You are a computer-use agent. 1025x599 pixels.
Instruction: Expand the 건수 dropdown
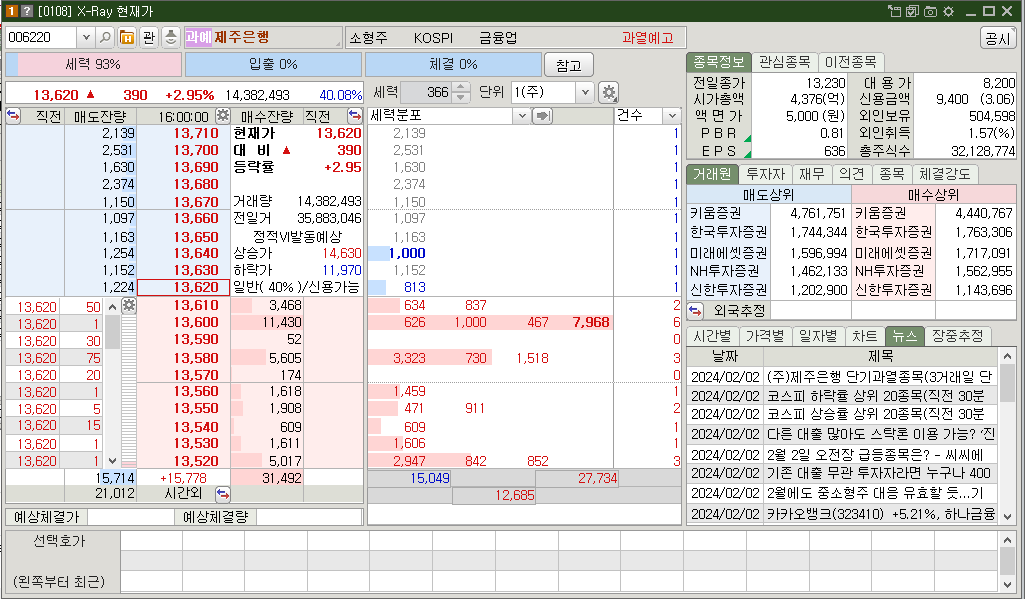pyautogui.click(x=672, y=116)
